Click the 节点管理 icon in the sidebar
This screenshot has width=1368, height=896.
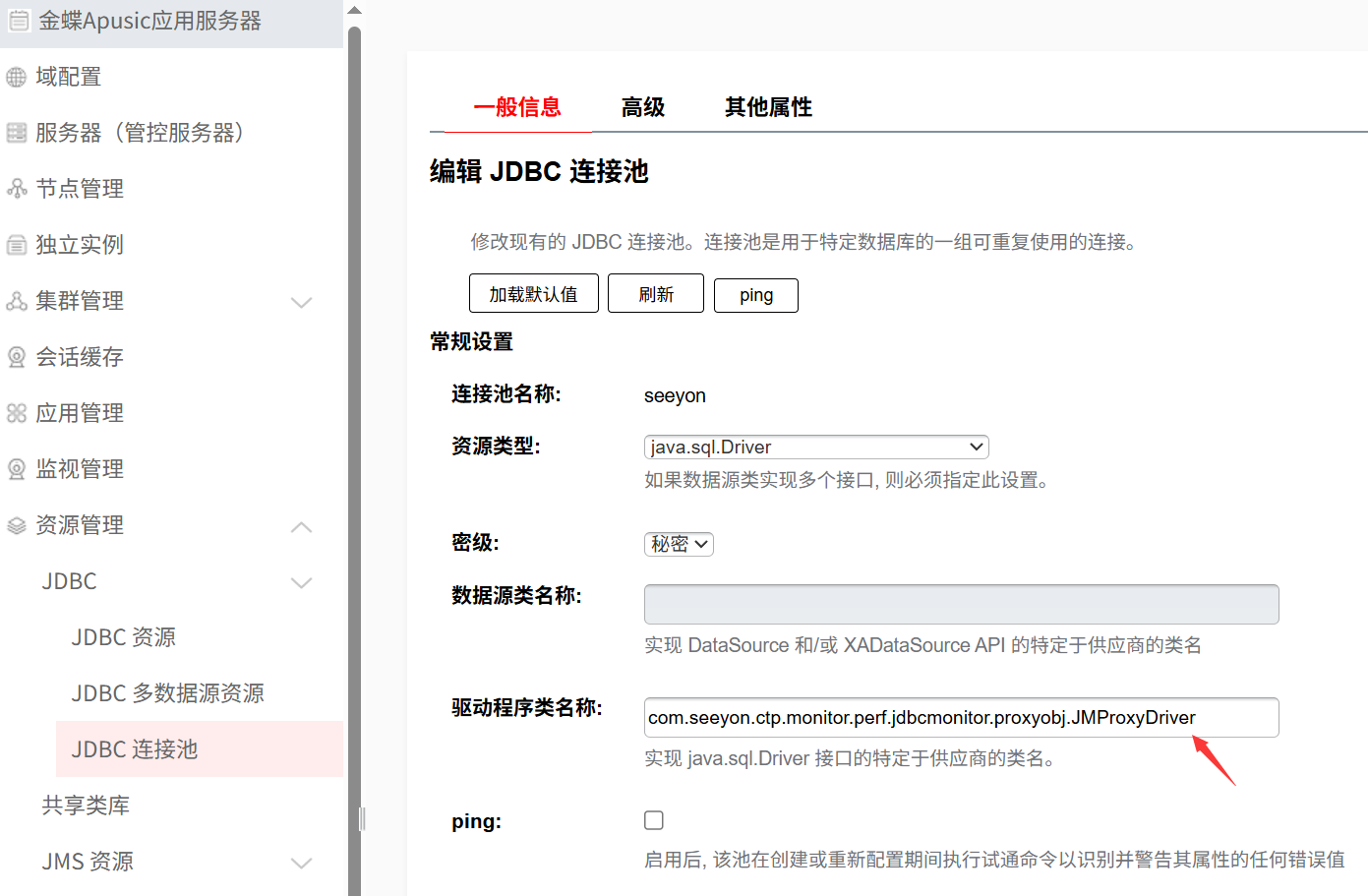pos(17,189)
